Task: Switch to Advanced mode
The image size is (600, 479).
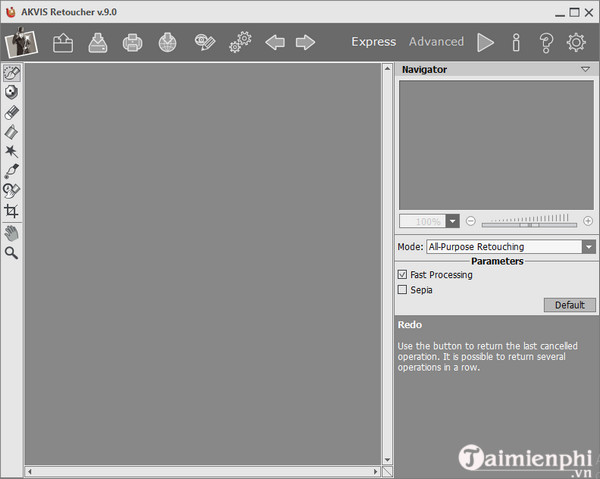Action: [x=436, y=41]
